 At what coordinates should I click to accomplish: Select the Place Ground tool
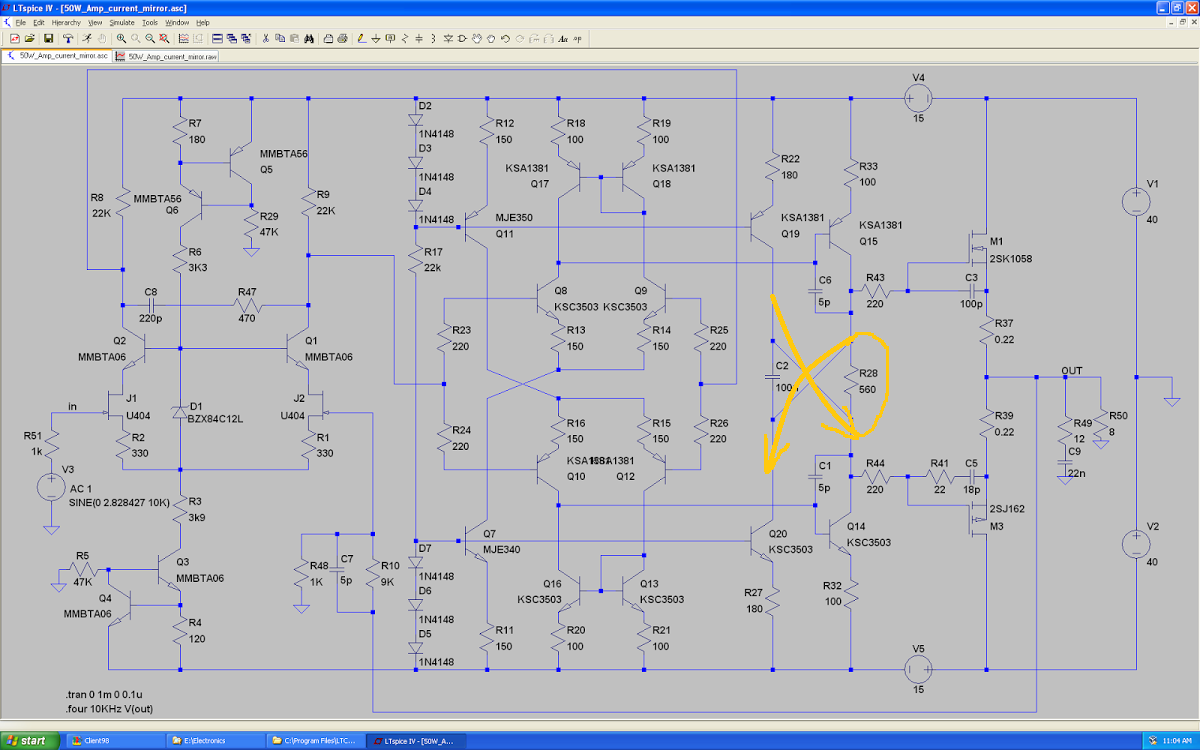tap(376, 38)
